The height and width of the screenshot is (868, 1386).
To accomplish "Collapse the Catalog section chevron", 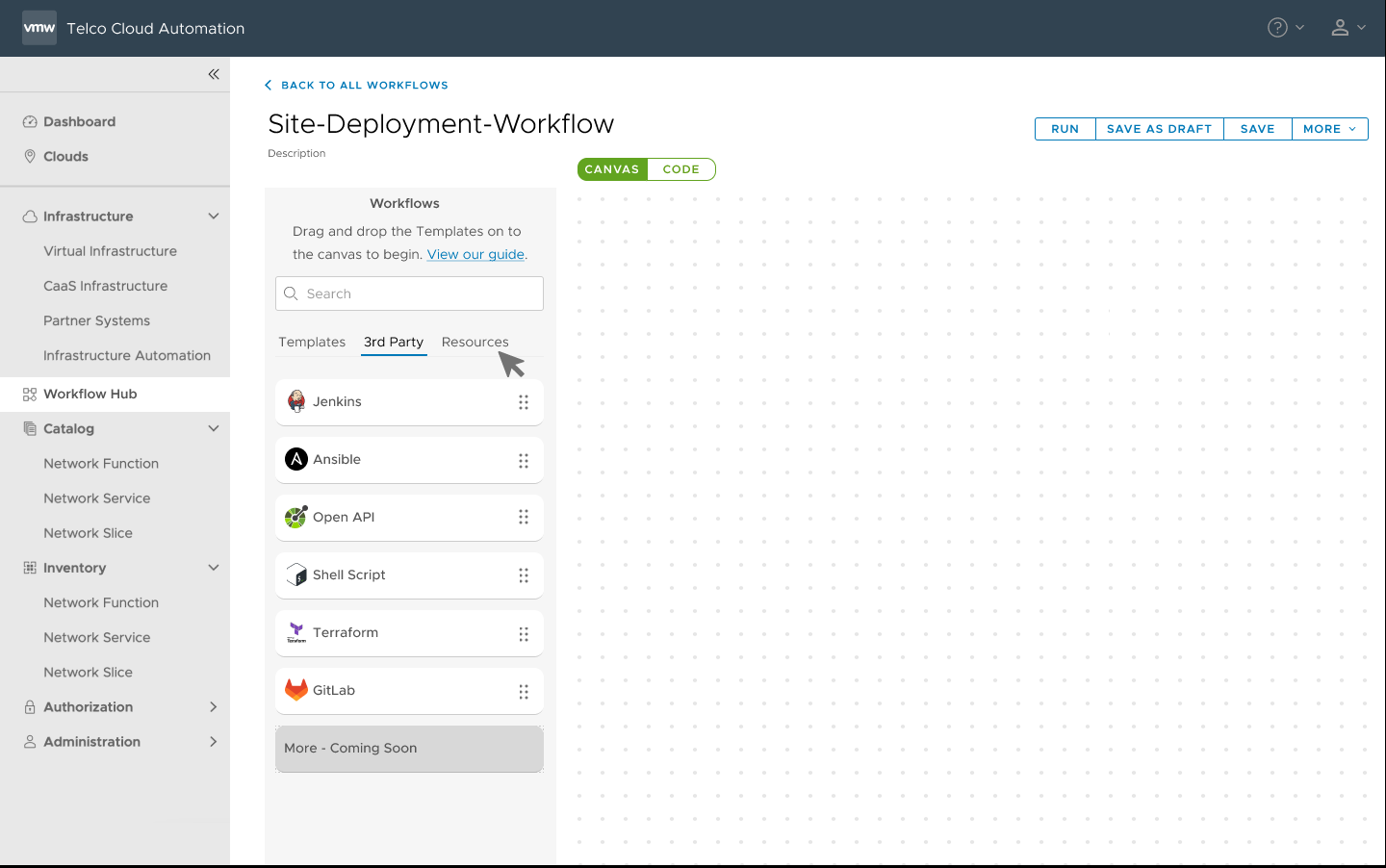I will pos(214,429).
